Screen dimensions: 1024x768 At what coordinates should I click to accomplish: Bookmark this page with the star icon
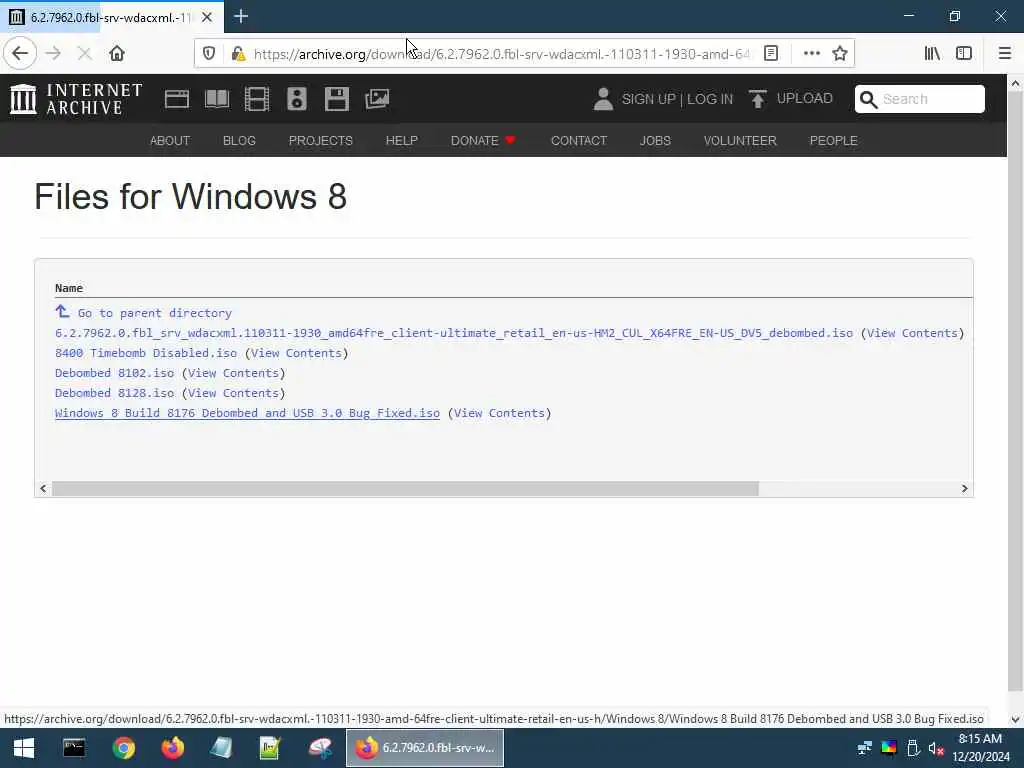[x=840, y=54]
